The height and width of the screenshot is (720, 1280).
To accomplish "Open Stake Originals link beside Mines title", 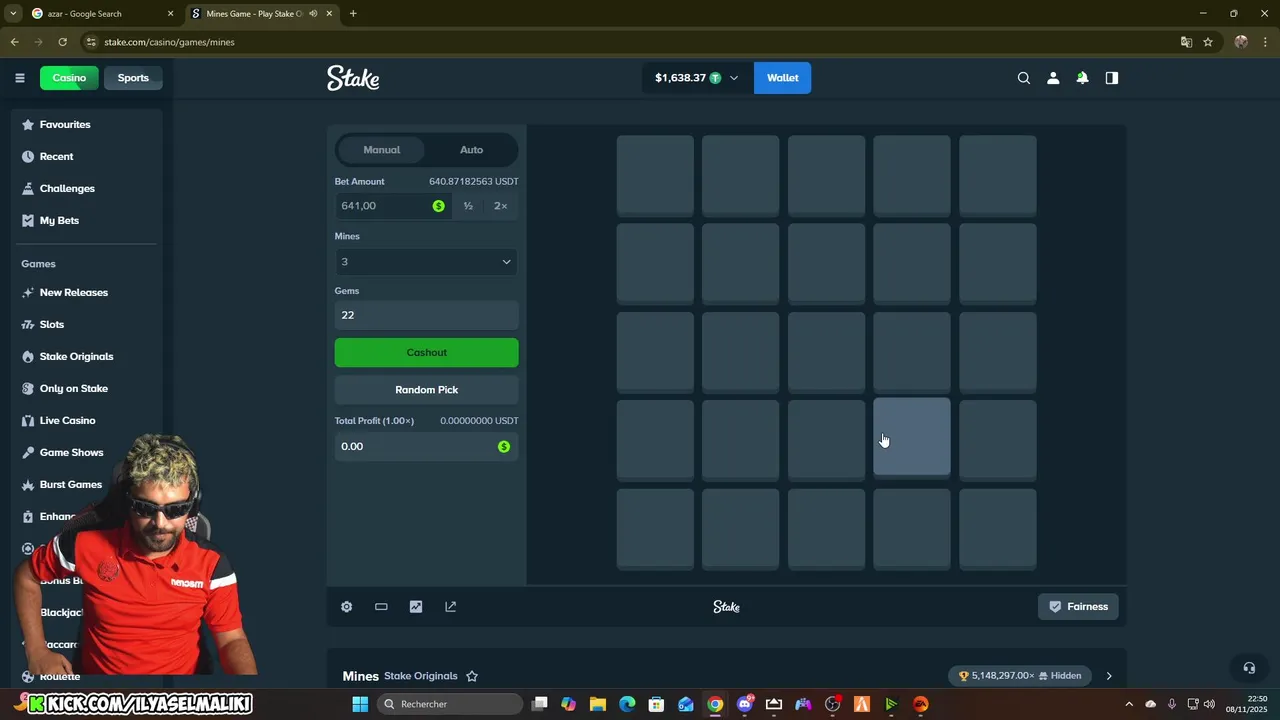I will point(422,676).
